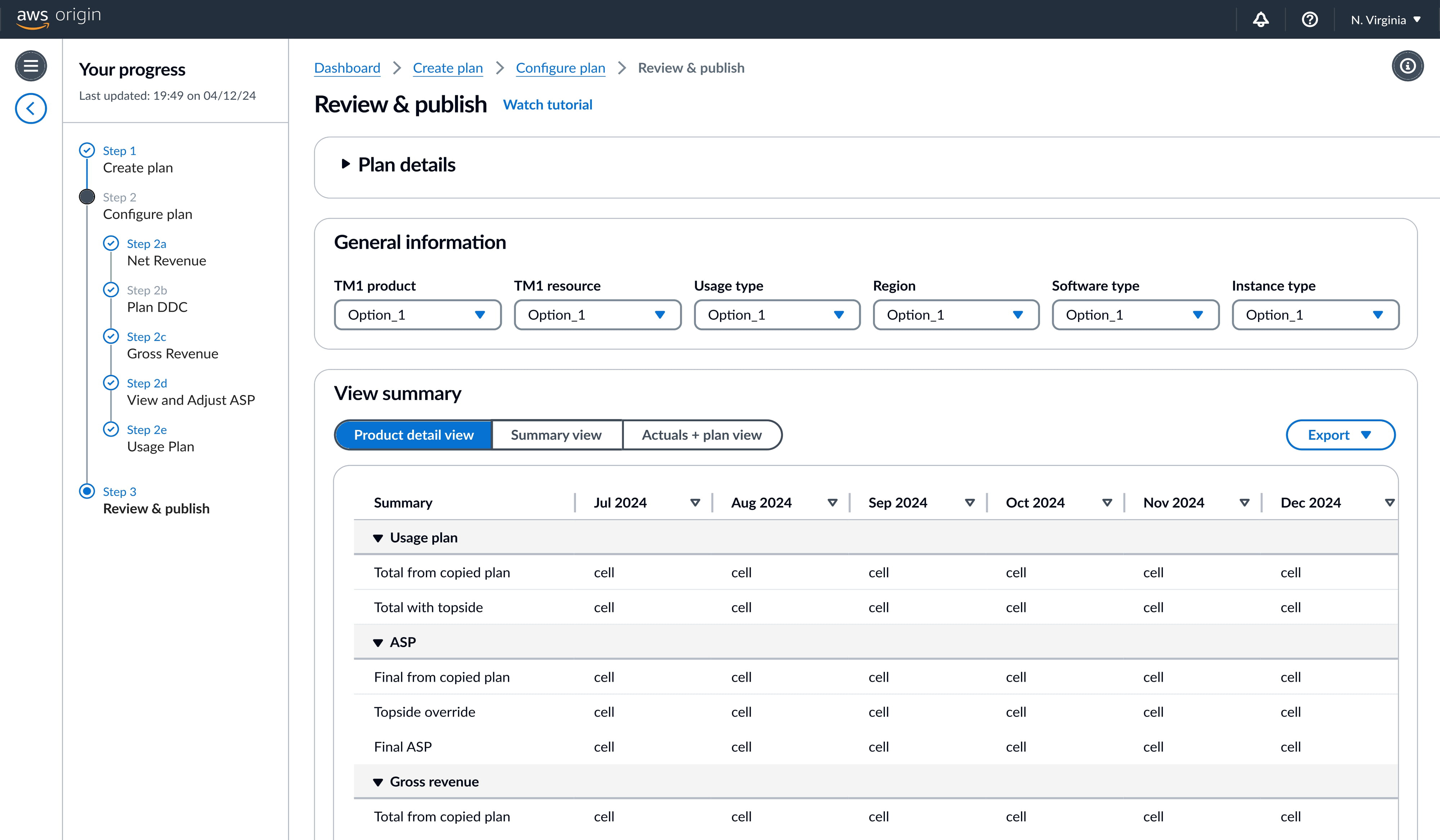Switch to the Summary view segment
The height and width of the screenshot is (840, 1440).
pyautogui.click(x=556, y=435)
